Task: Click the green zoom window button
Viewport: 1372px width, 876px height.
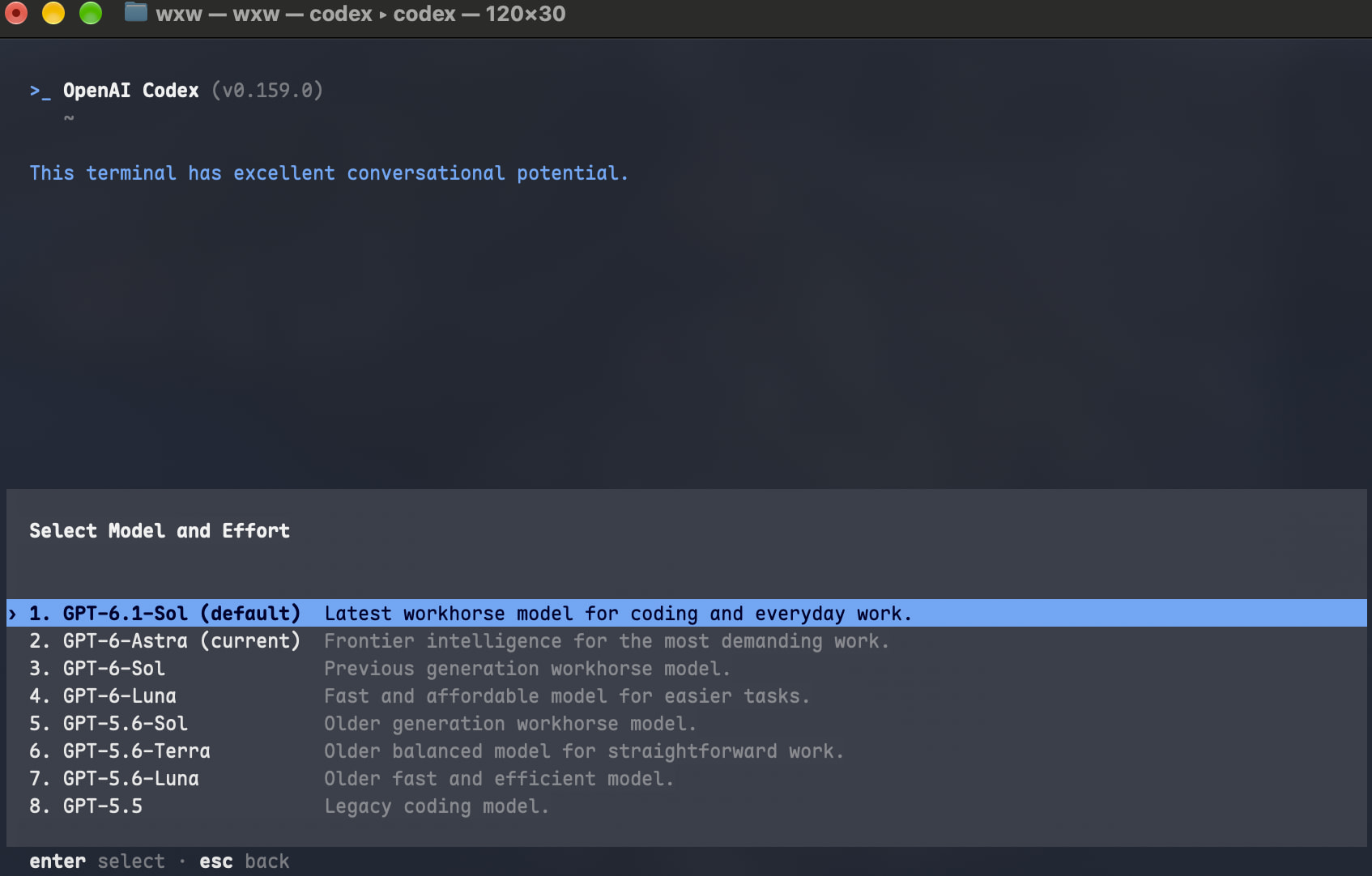Action: click(91, 13)
